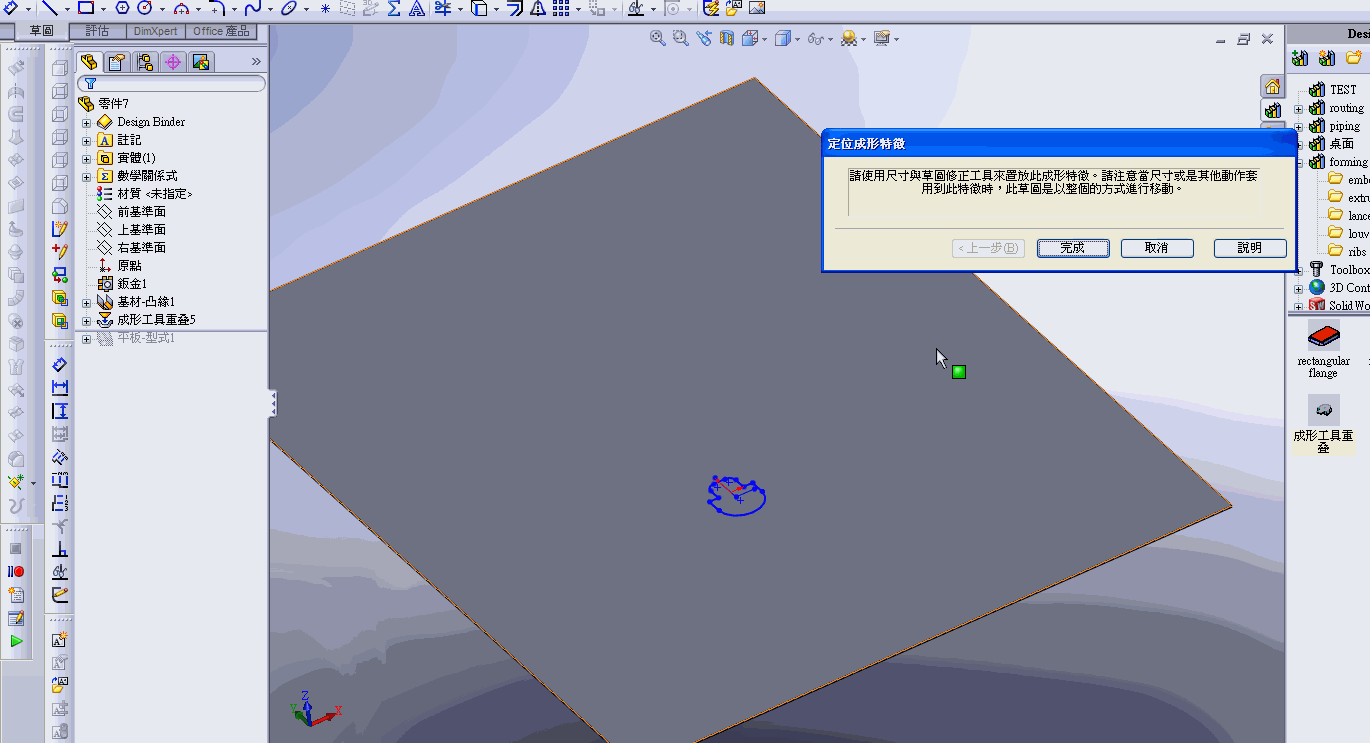Select the Arc sketch tool

pyautogui.click(x=181, y=8)
